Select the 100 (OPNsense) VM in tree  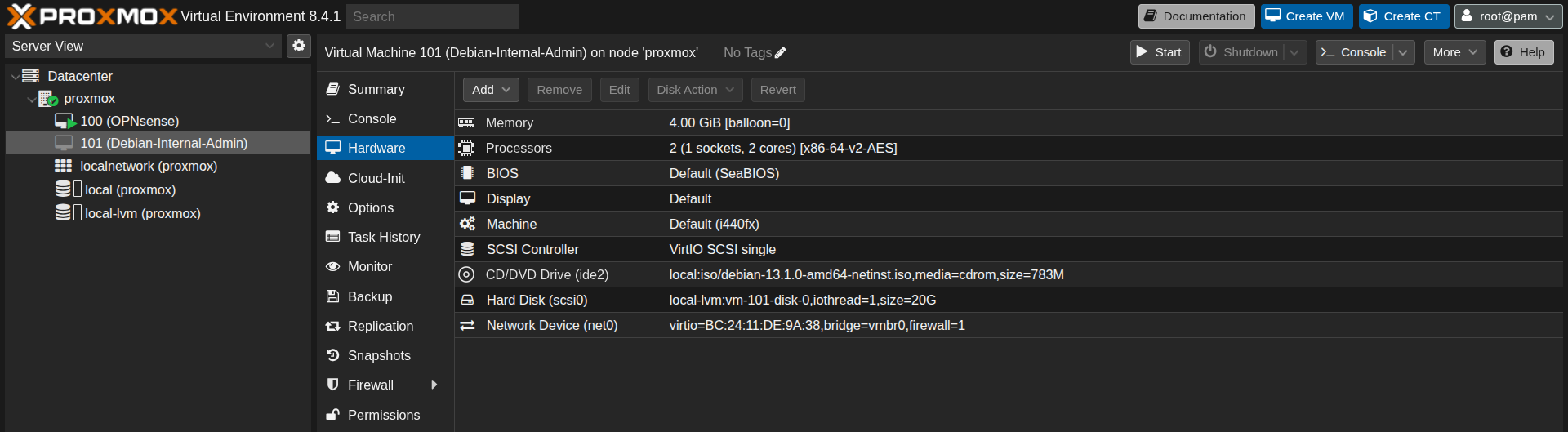pyautogui.click(x=129, y=121)
